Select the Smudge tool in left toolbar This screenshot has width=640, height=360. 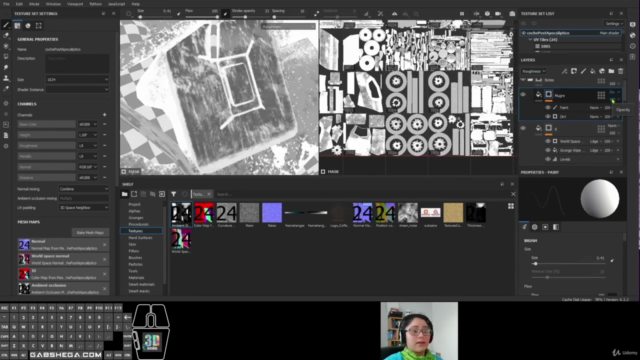point(6,67)
